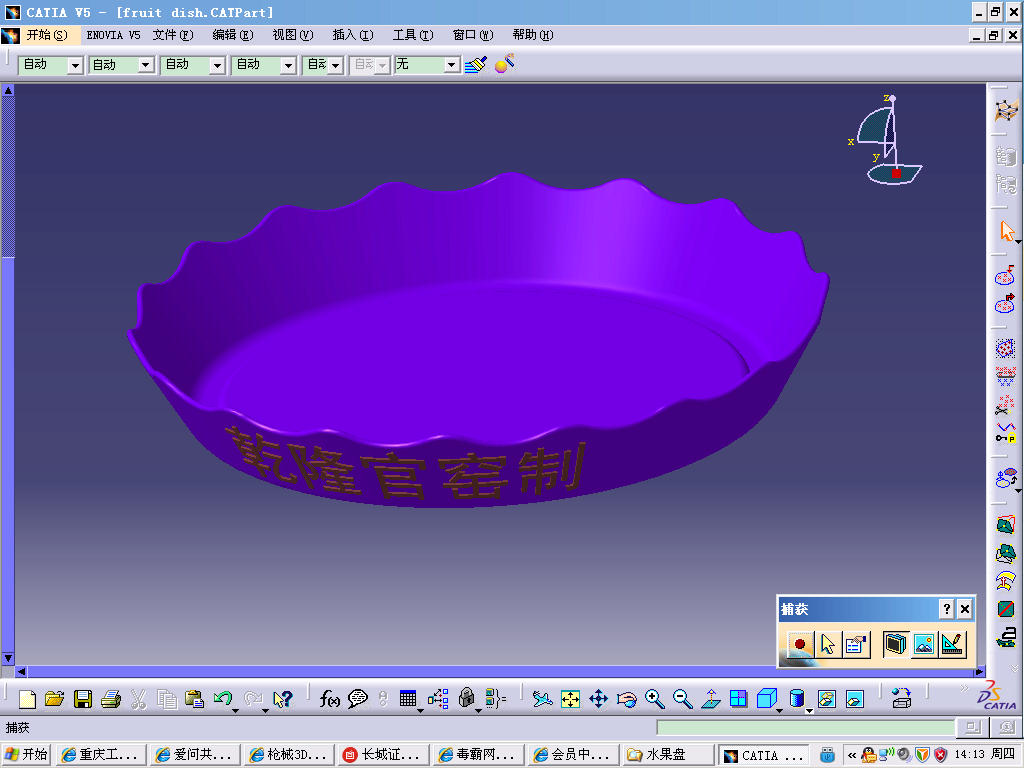Choose the select mode arrow in Capture dialog
This screenshot has width=1024, height=768.
pos(827,645)
